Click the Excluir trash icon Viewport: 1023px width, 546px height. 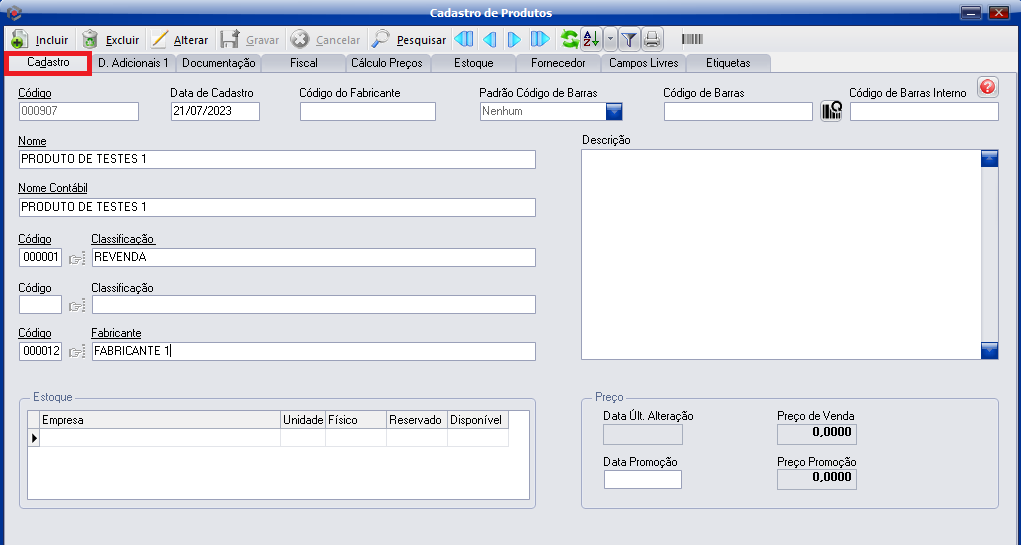pyautogui.click(x=111, y=40)
